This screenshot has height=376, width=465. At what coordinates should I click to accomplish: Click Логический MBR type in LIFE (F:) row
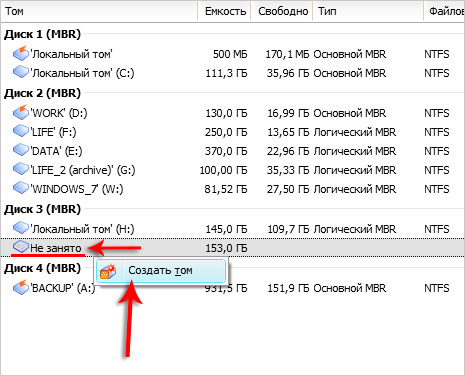[x=355, y=132]
